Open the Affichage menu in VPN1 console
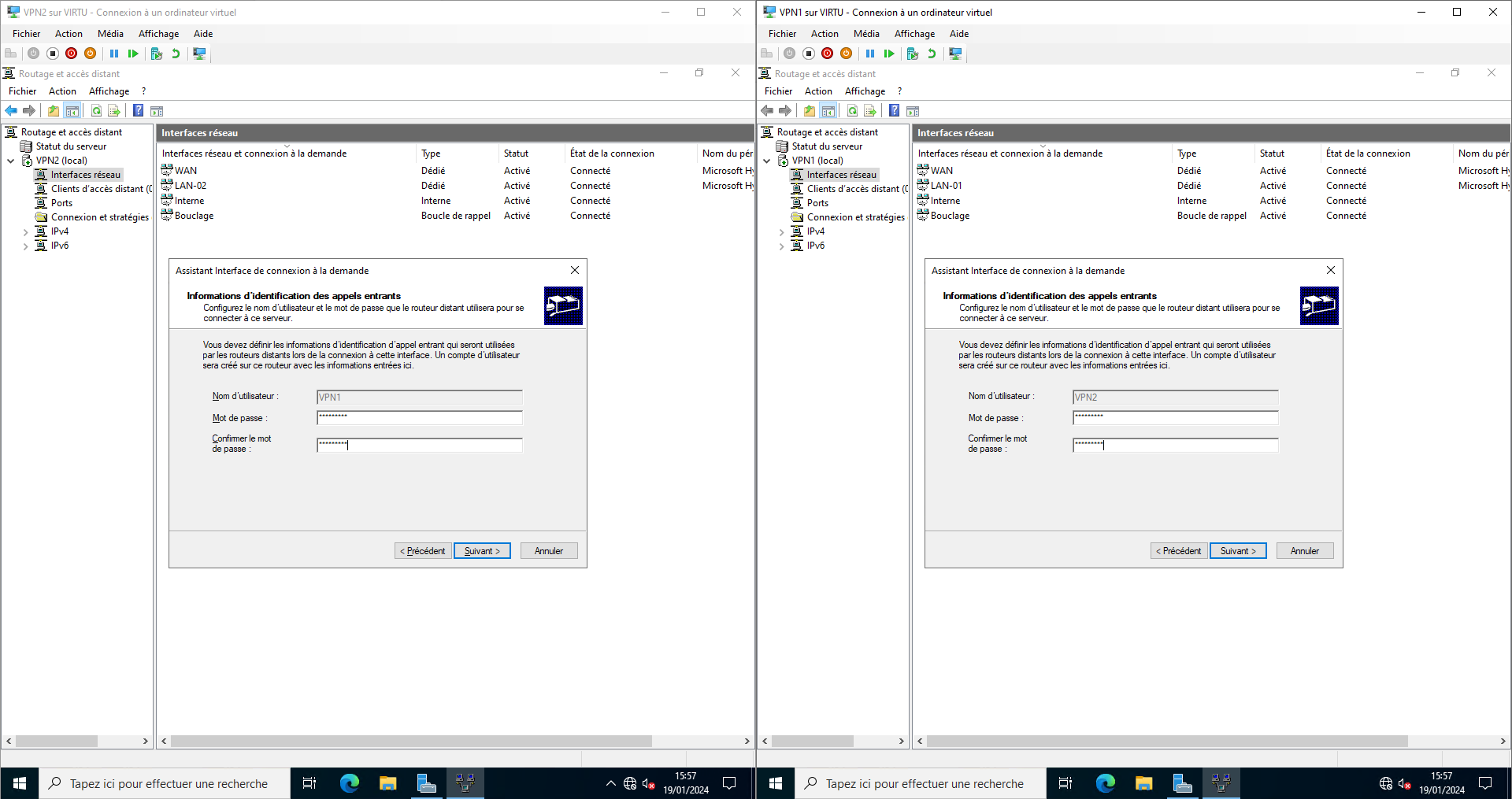 (865, 91)
